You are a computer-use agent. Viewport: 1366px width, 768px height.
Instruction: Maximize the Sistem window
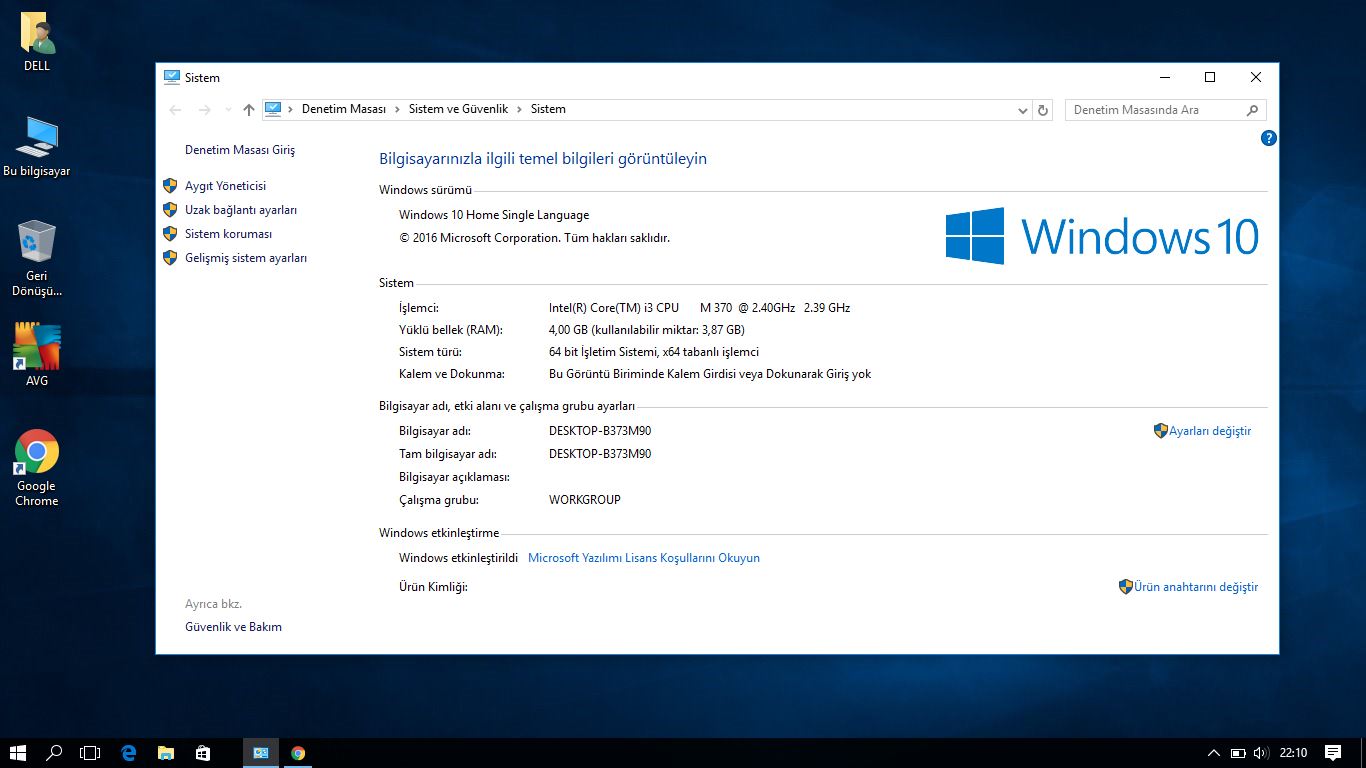coord(1210,77)
